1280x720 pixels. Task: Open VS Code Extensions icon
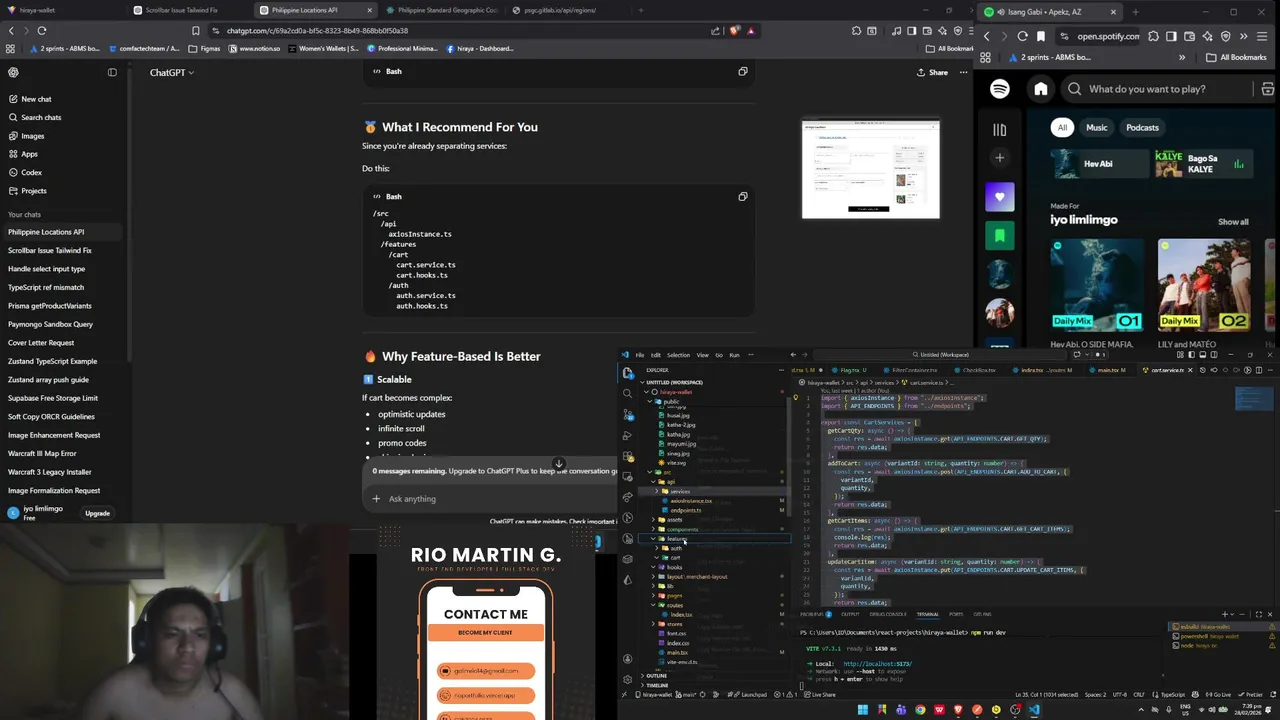tap(628, 455)
